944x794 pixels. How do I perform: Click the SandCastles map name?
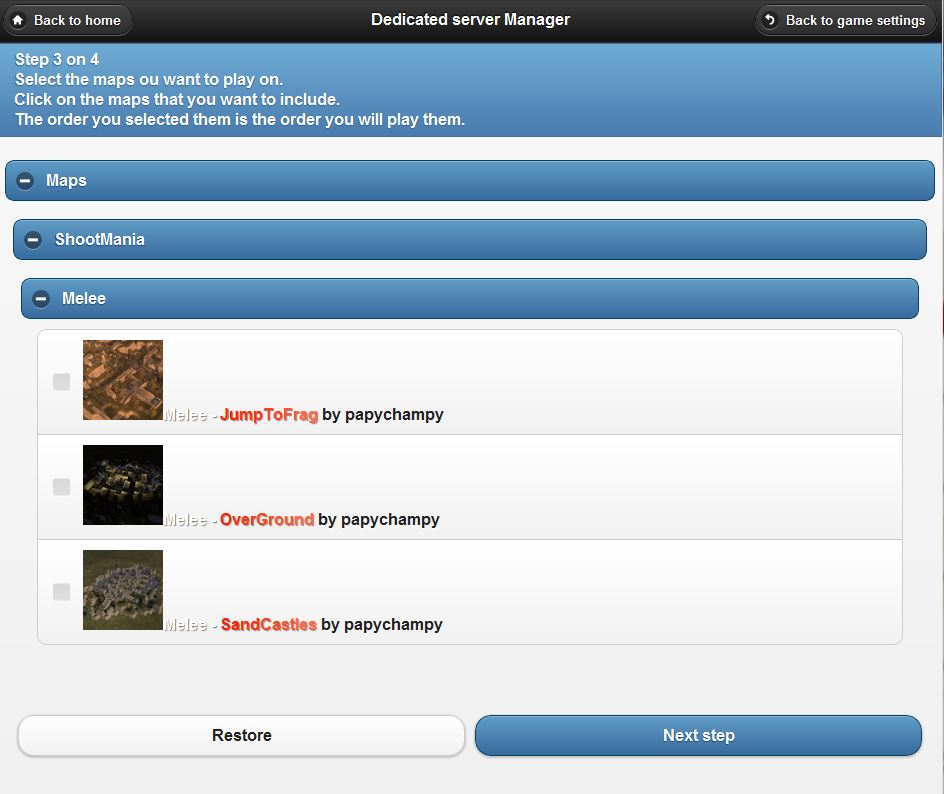(269, 624)
